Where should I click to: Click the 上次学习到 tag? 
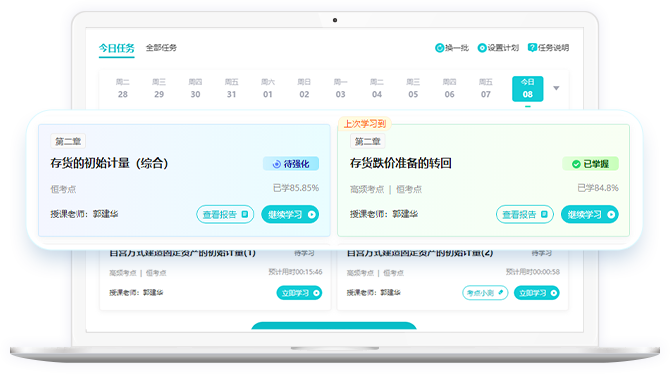(x=364, y=124)
